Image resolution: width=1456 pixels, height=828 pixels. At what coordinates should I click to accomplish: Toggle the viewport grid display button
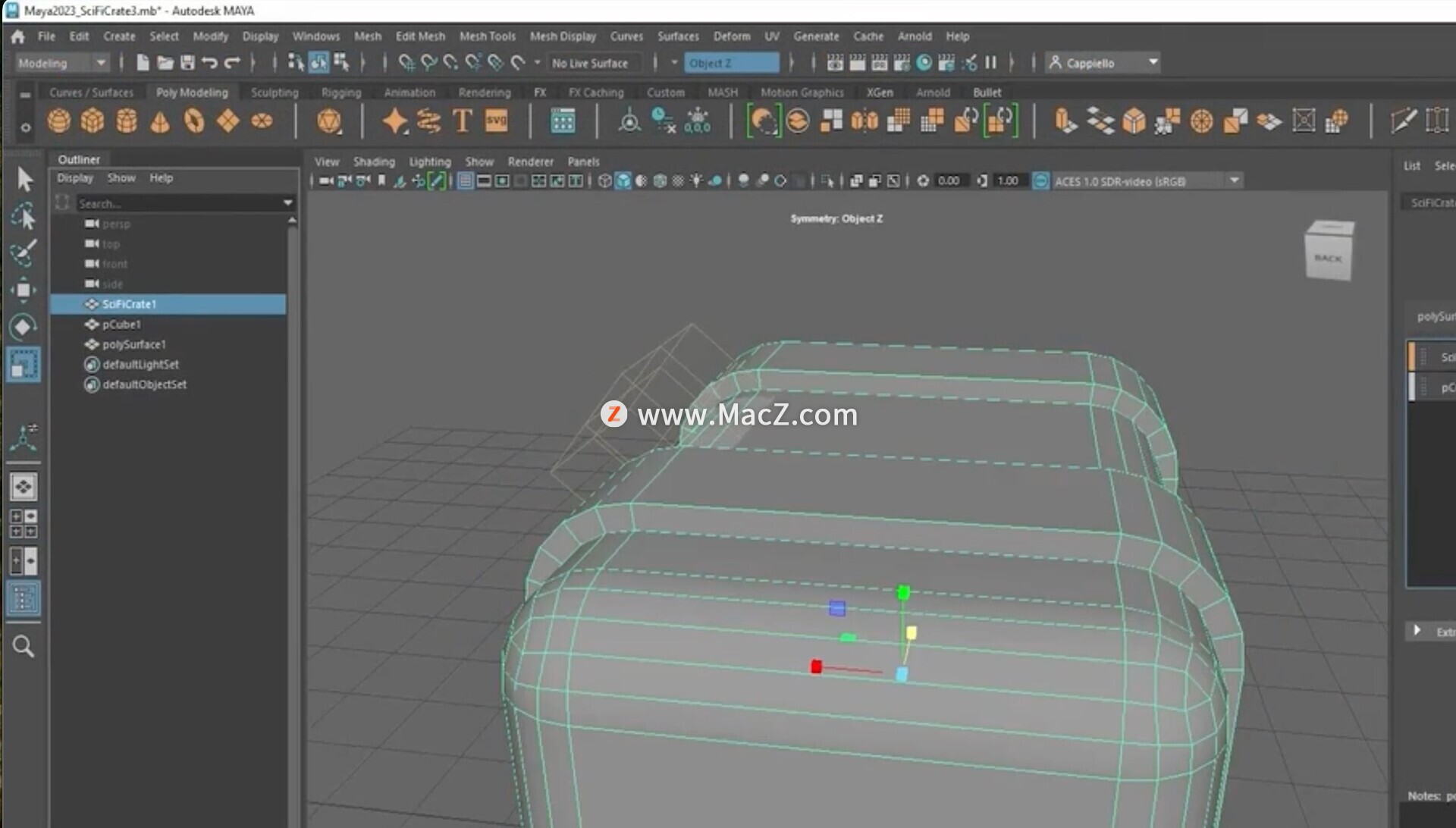(465, 181)
